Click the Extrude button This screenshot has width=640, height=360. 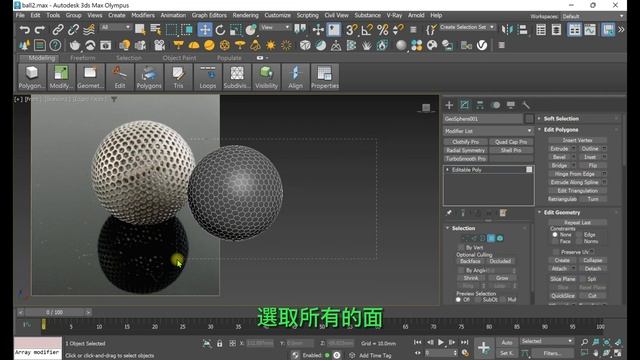[x=559, y=149]
